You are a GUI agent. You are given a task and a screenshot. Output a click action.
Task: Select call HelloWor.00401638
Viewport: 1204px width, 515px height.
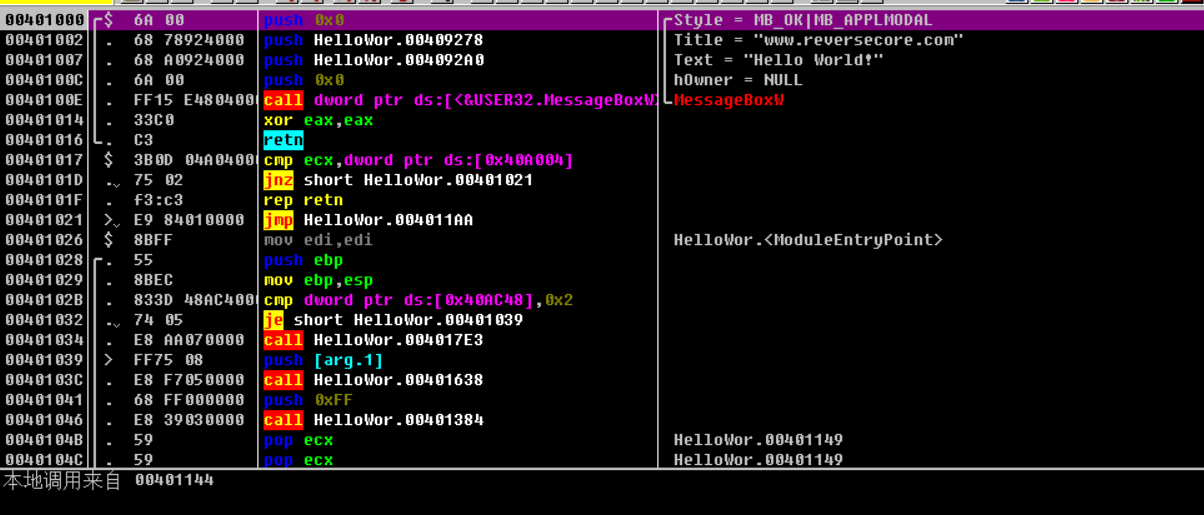tap(373, 380)
